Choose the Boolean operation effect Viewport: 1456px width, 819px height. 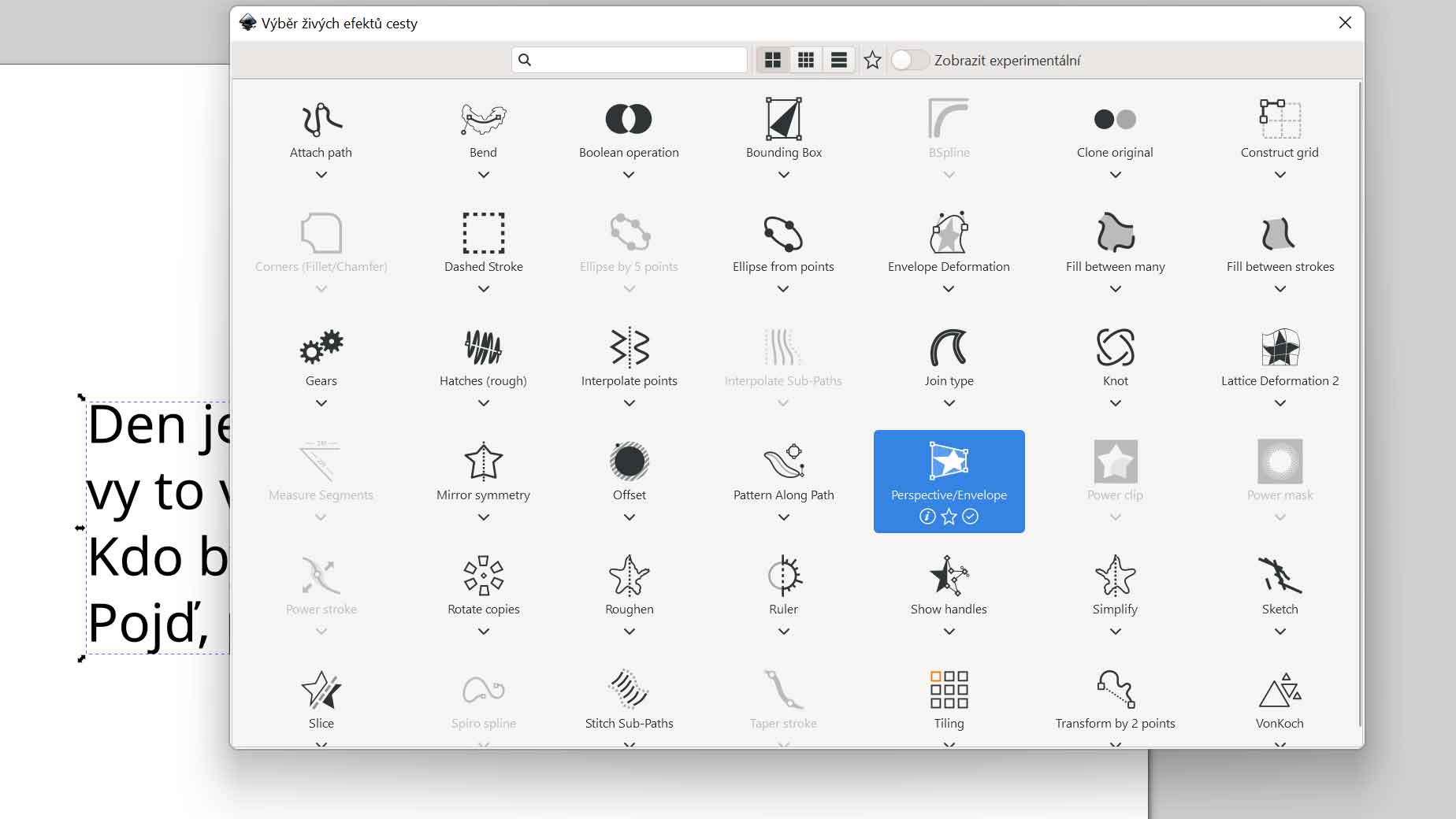pos(628,120)
